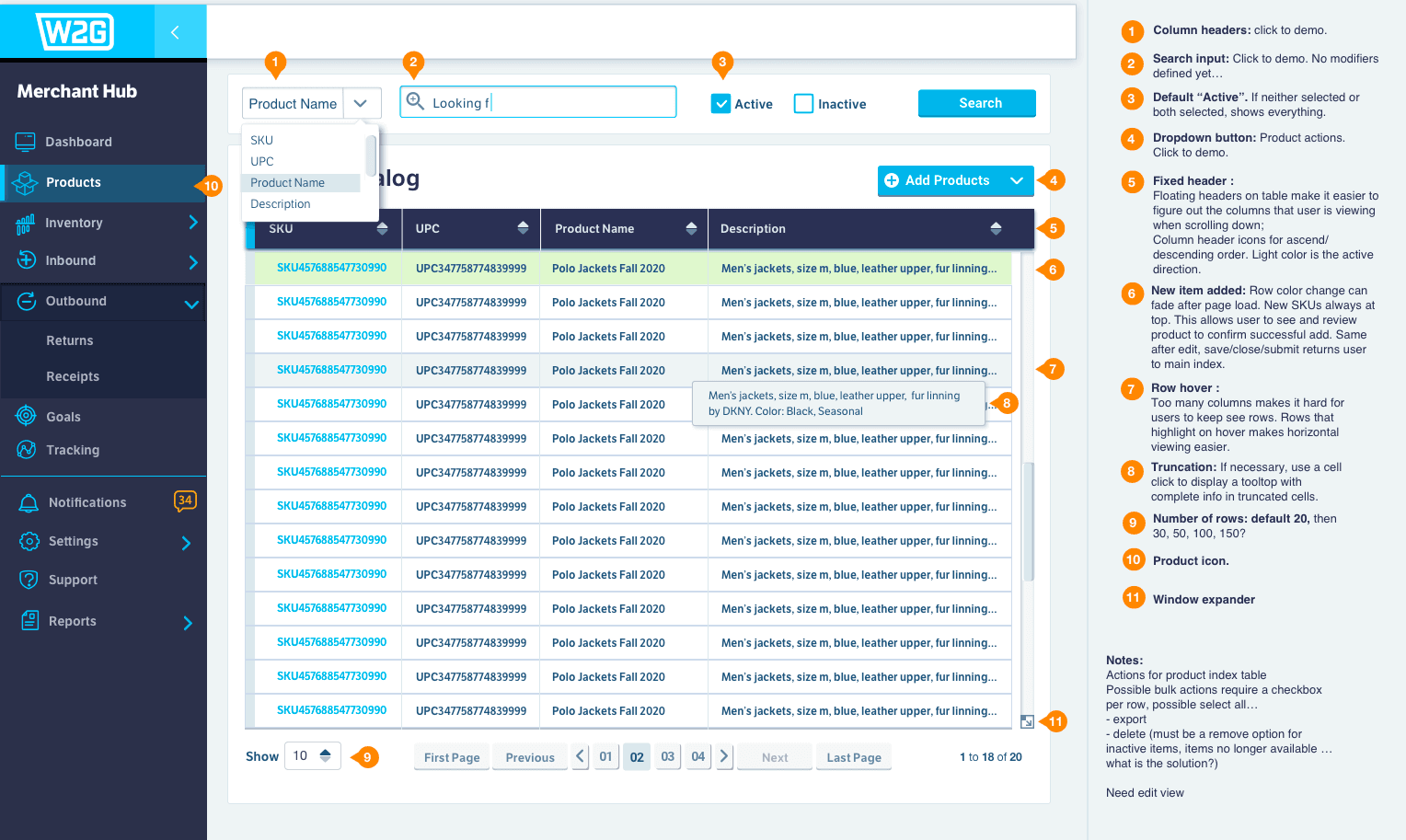Click the Tracking icon in sidebar
This screenshot has width=1406, height=840.
(x=27, y=450)
